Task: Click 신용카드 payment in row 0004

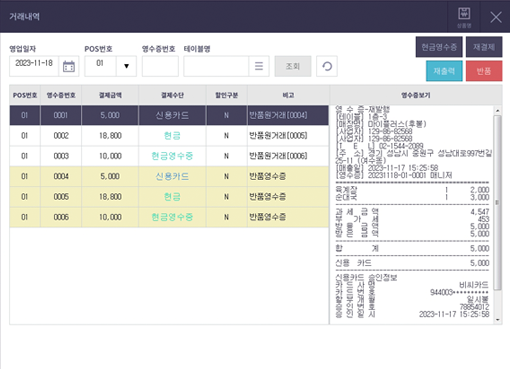Action: (172, 176)
